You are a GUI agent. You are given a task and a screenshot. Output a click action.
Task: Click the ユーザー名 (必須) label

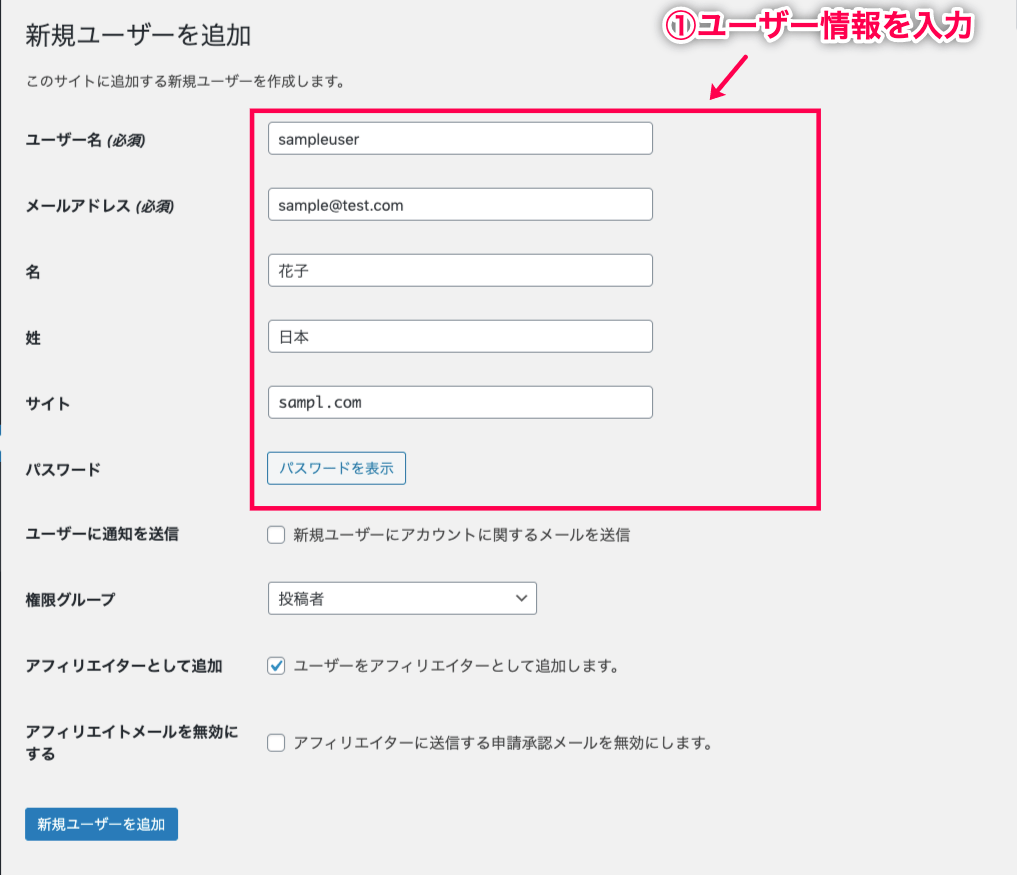click(85, 140)
